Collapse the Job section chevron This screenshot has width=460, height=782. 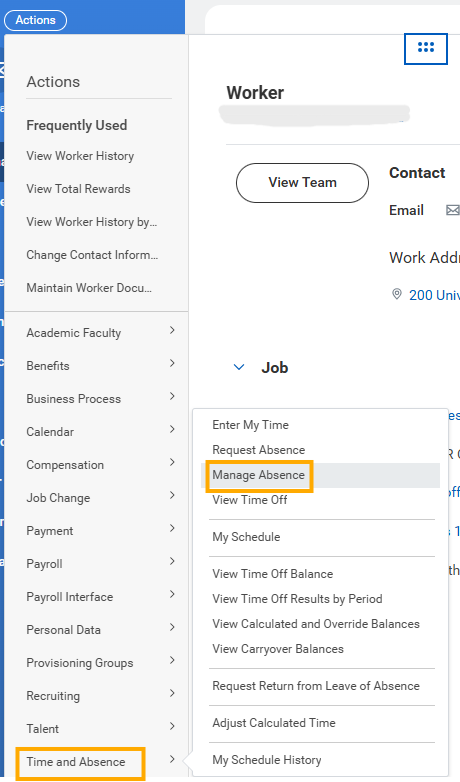pos(239,368)
